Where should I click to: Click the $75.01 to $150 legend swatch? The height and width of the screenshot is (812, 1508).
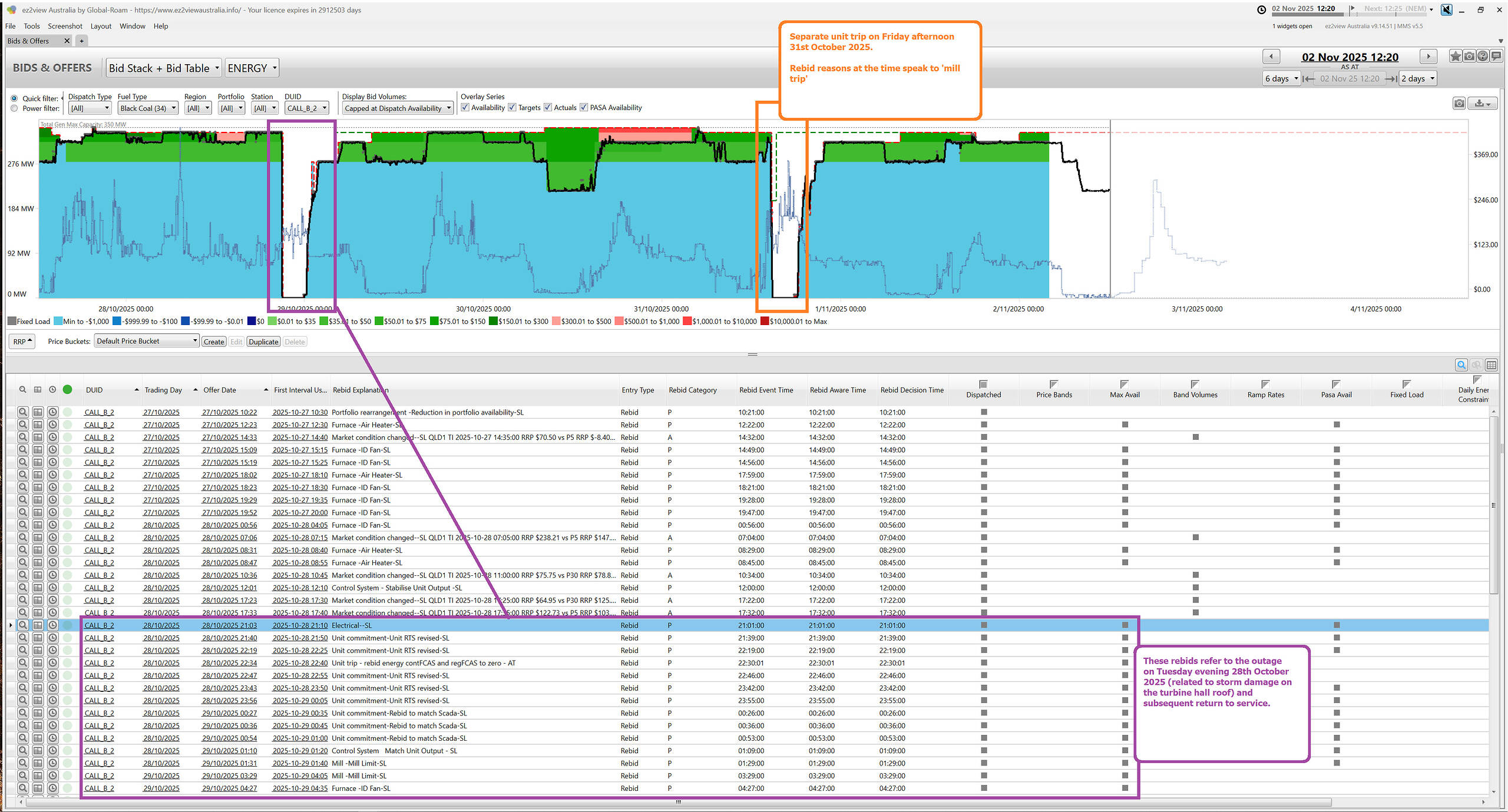434,322
